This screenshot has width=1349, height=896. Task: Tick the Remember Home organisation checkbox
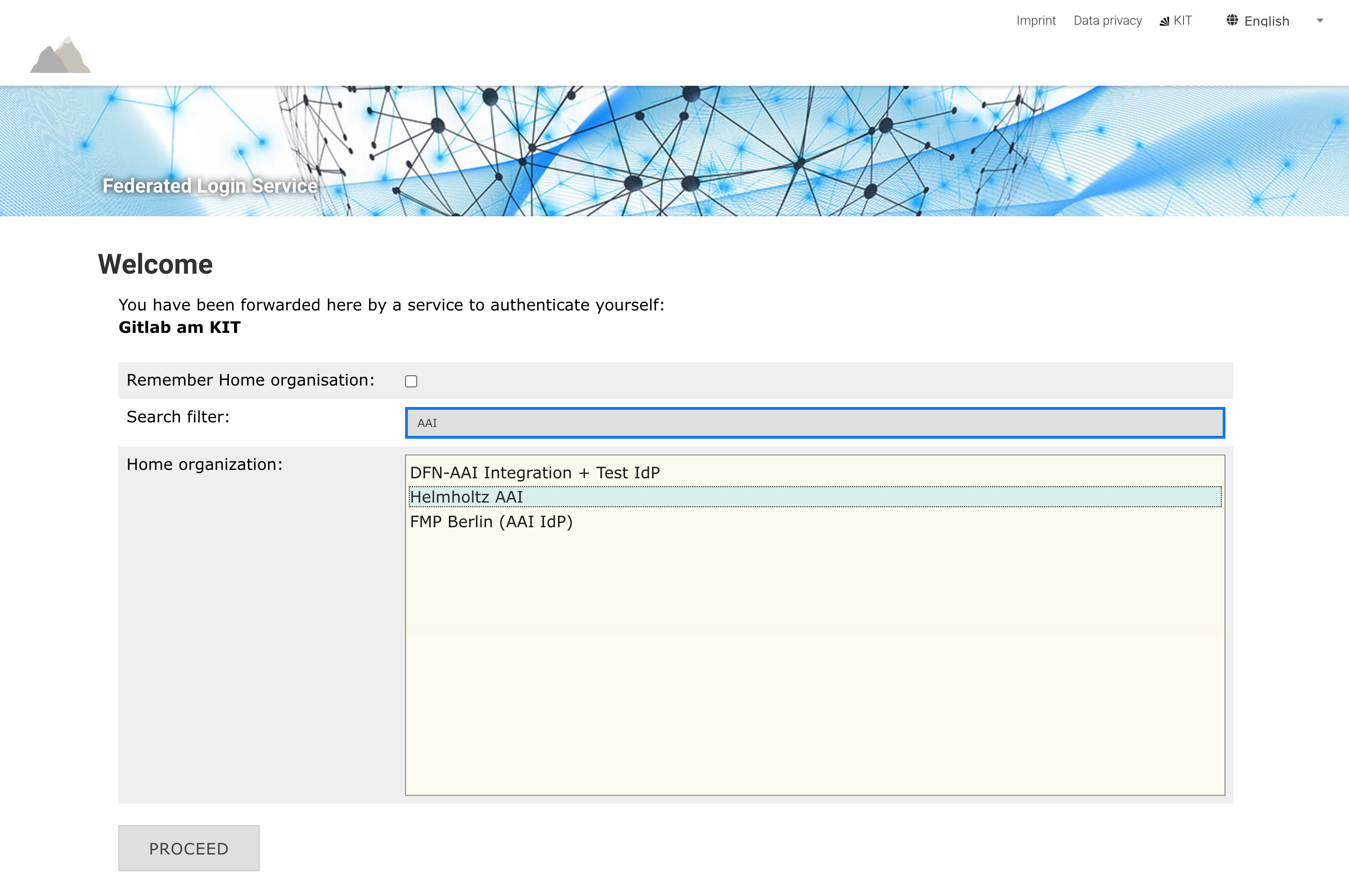tap(411, 381)
